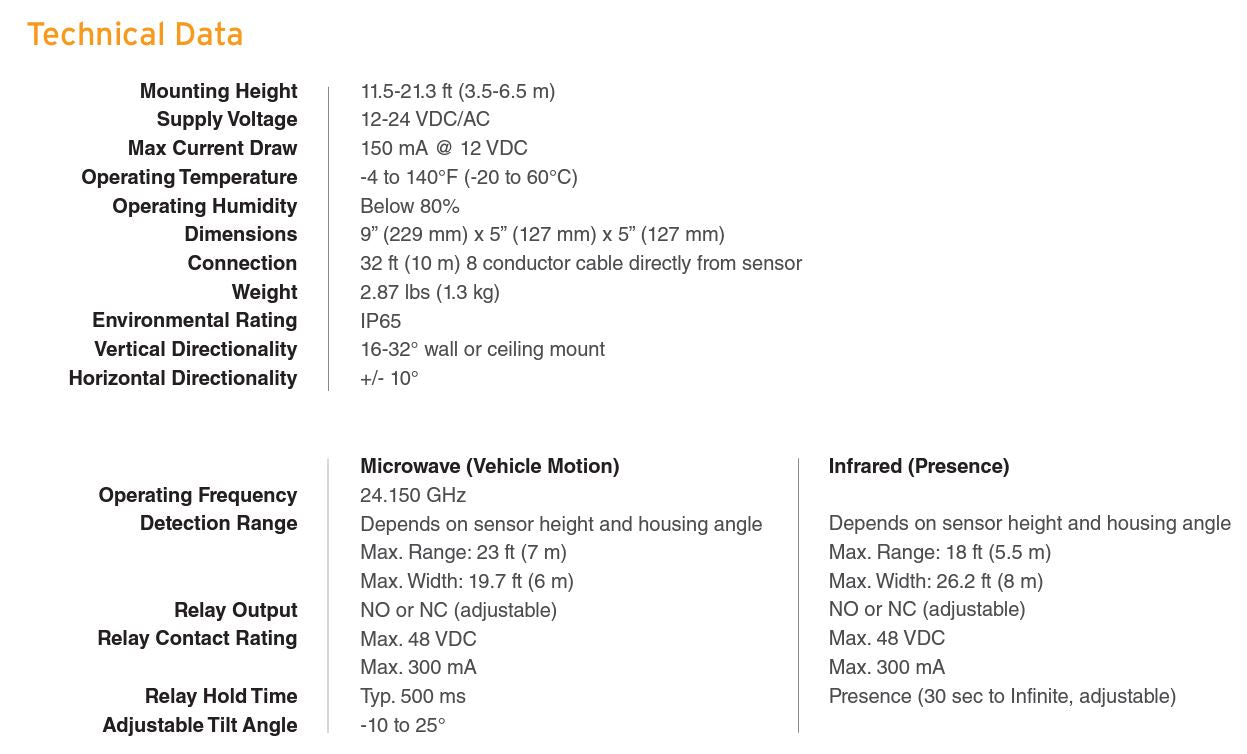Select the Supply Voltage value 12-24 VDC/AC
The width and height of the screenshot is (1247, 754).
pyautogui.click(x=424, y=120)
